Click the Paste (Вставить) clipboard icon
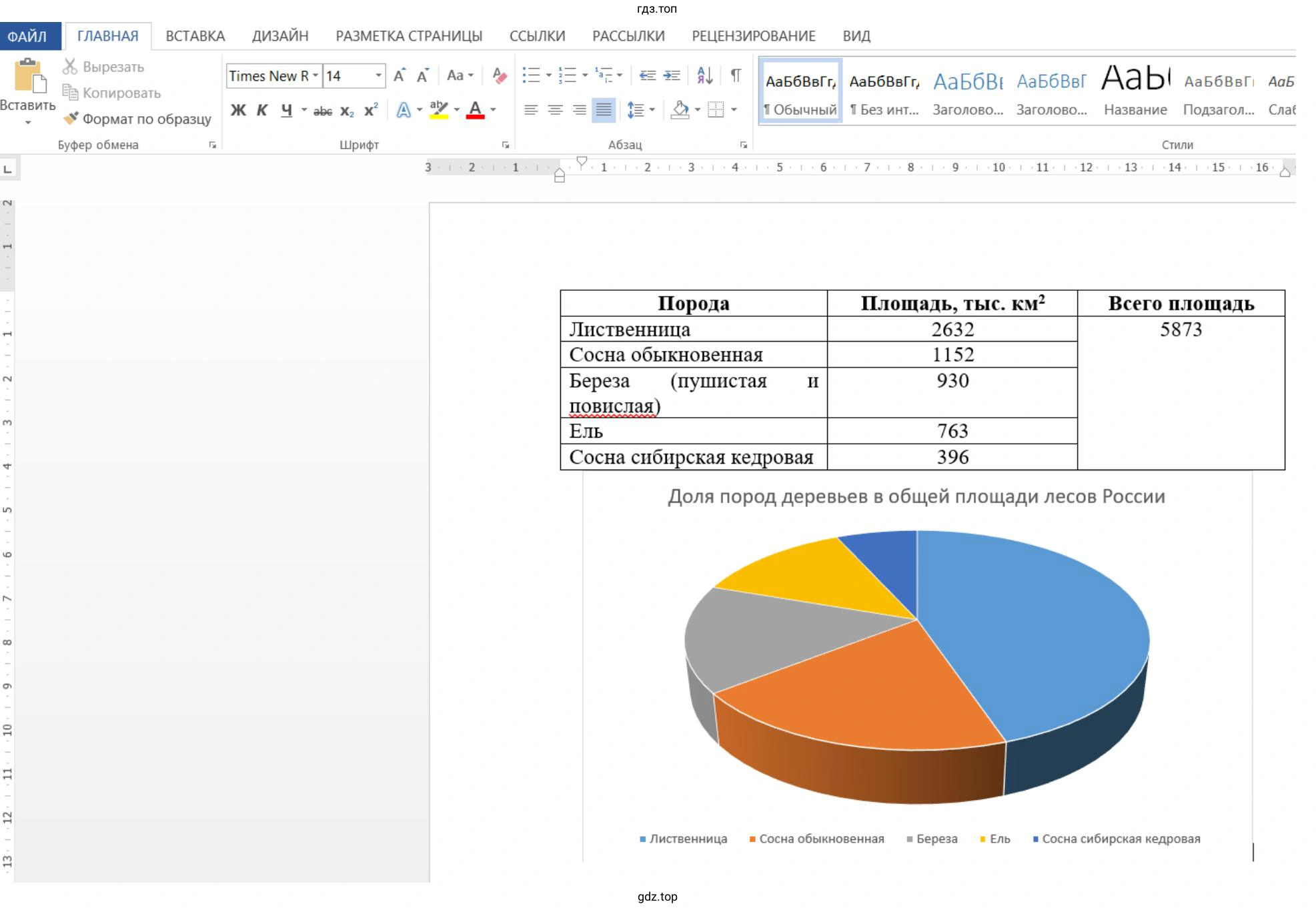 click(x=29, y=75)
